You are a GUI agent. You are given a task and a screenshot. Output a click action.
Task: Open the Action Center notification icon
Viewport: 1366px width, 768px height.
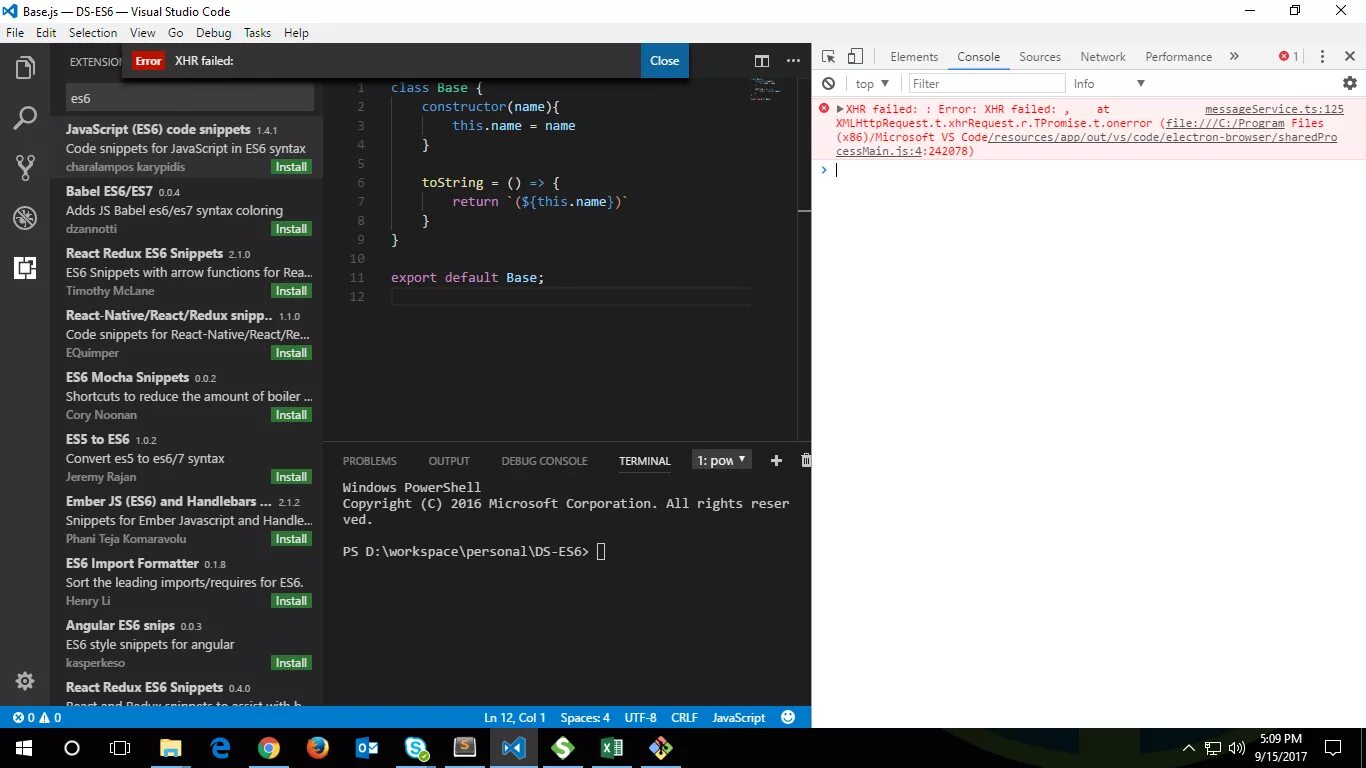[1333, 747]
